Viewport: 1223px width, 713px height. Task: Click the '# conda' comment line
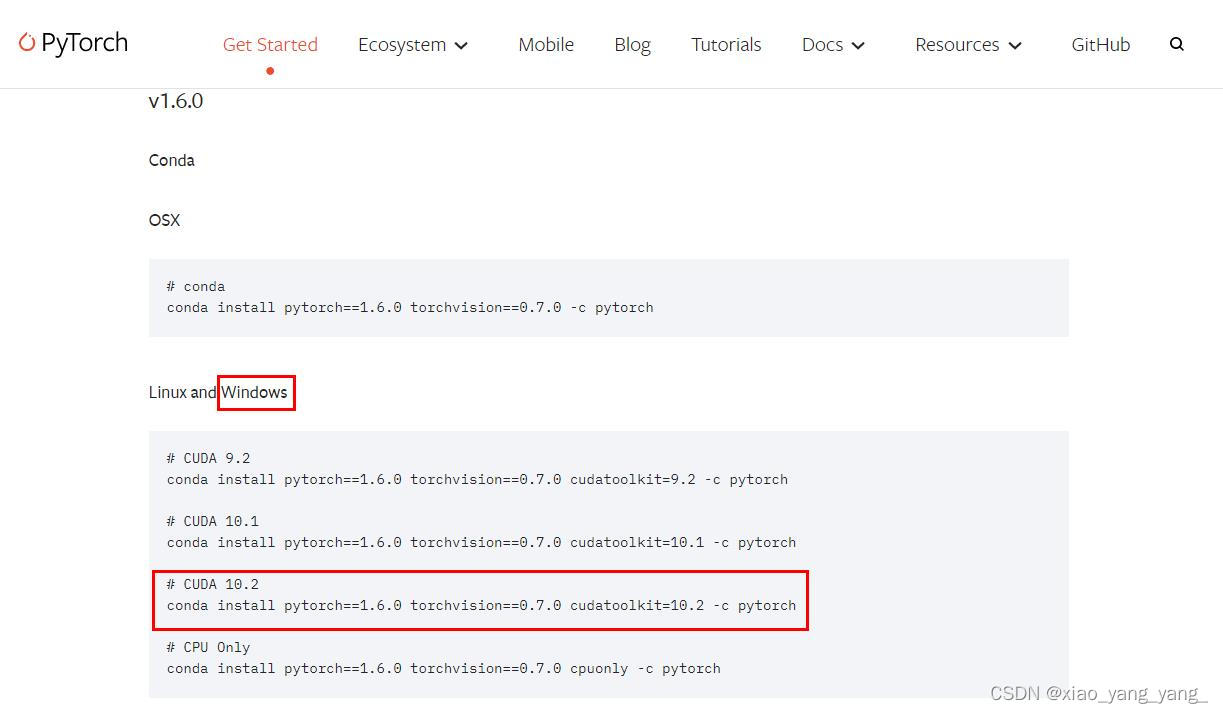pyautogui.click(x=196, y=287)
